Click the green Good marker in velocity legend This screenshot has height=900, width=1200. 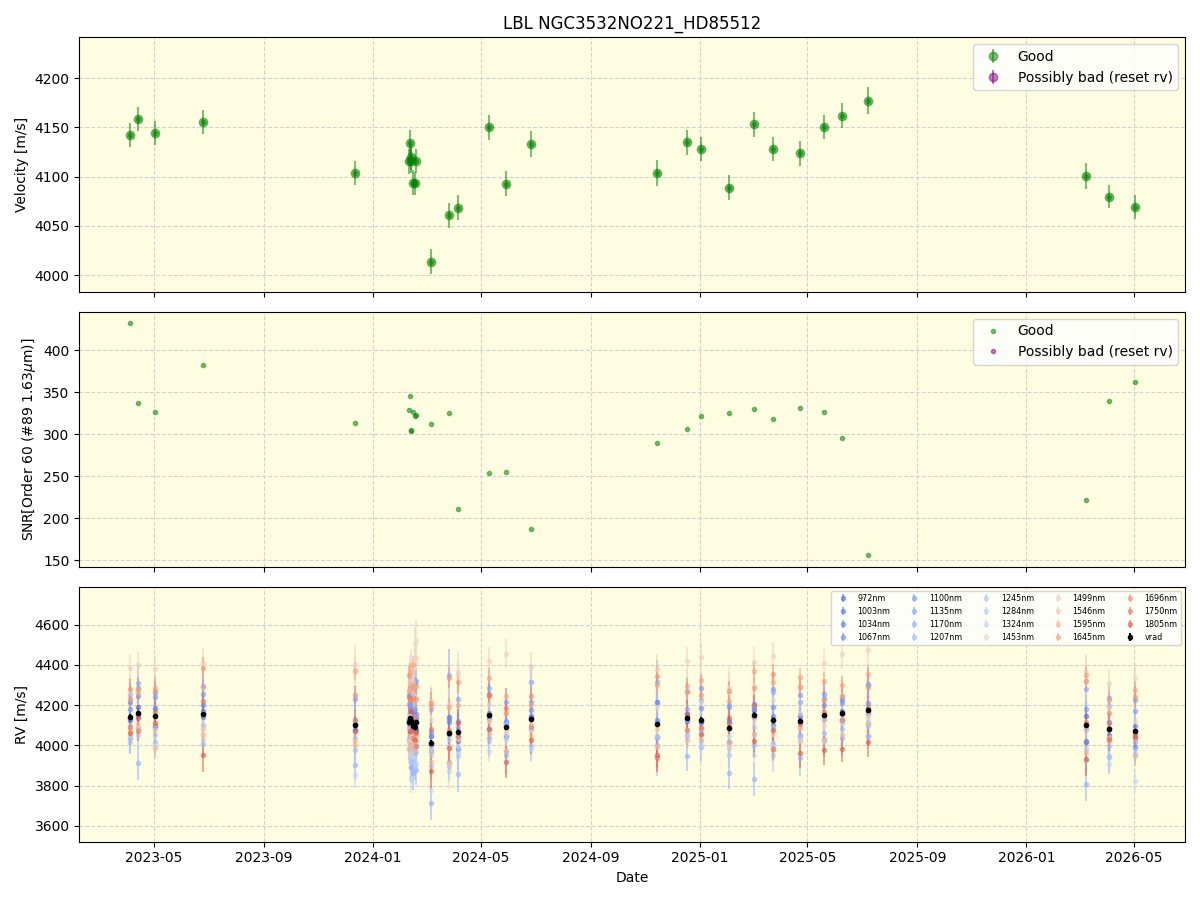[993, 57]
